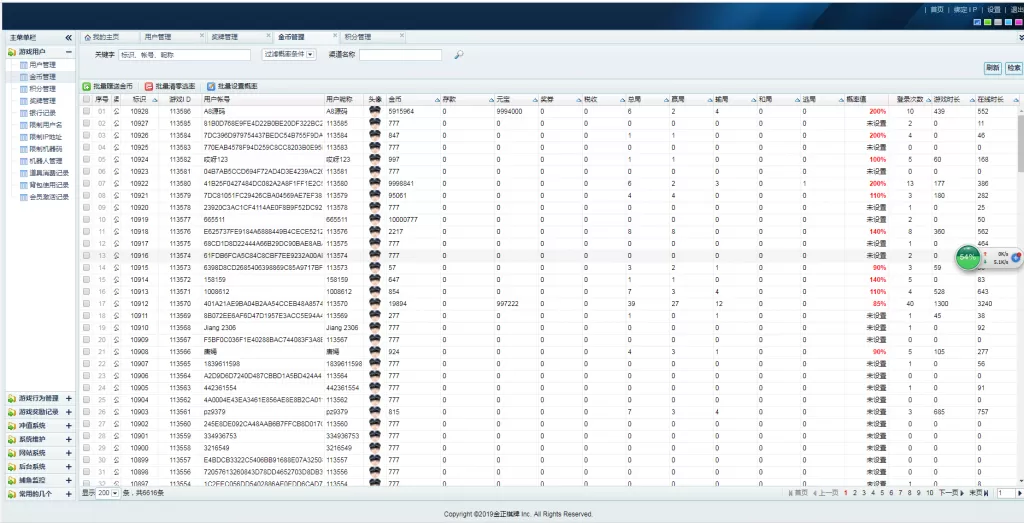
Task: Click sort arrow on 金币 column header
Action: 437,99
